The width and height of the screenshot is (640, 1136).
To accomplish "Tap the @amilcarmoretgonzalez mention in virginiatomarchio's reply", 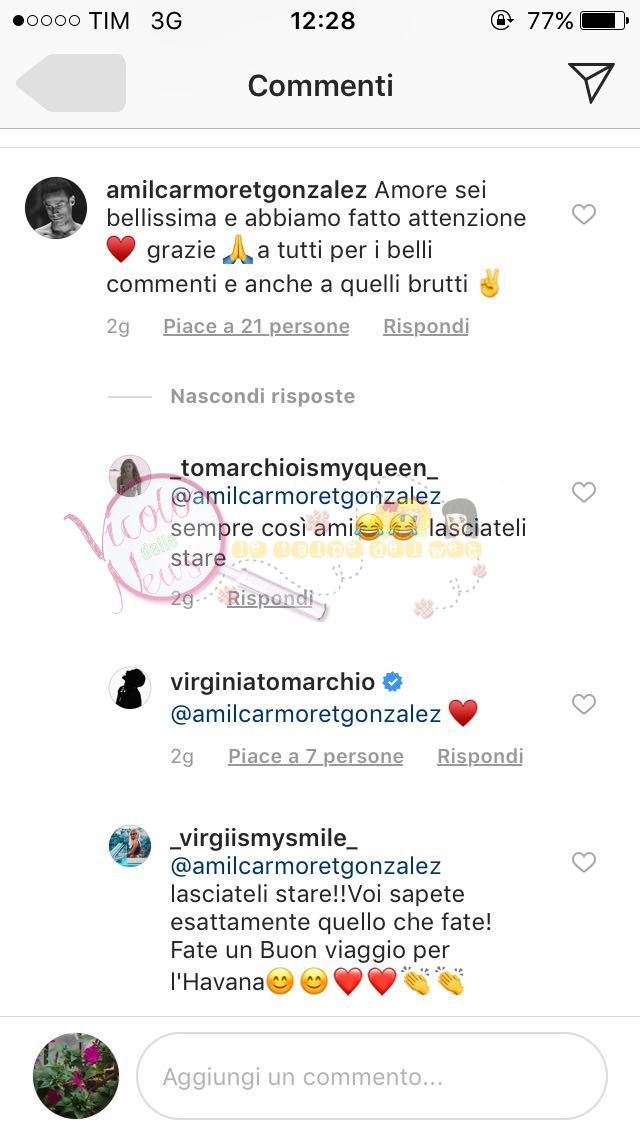I will (x=306, y=714).
